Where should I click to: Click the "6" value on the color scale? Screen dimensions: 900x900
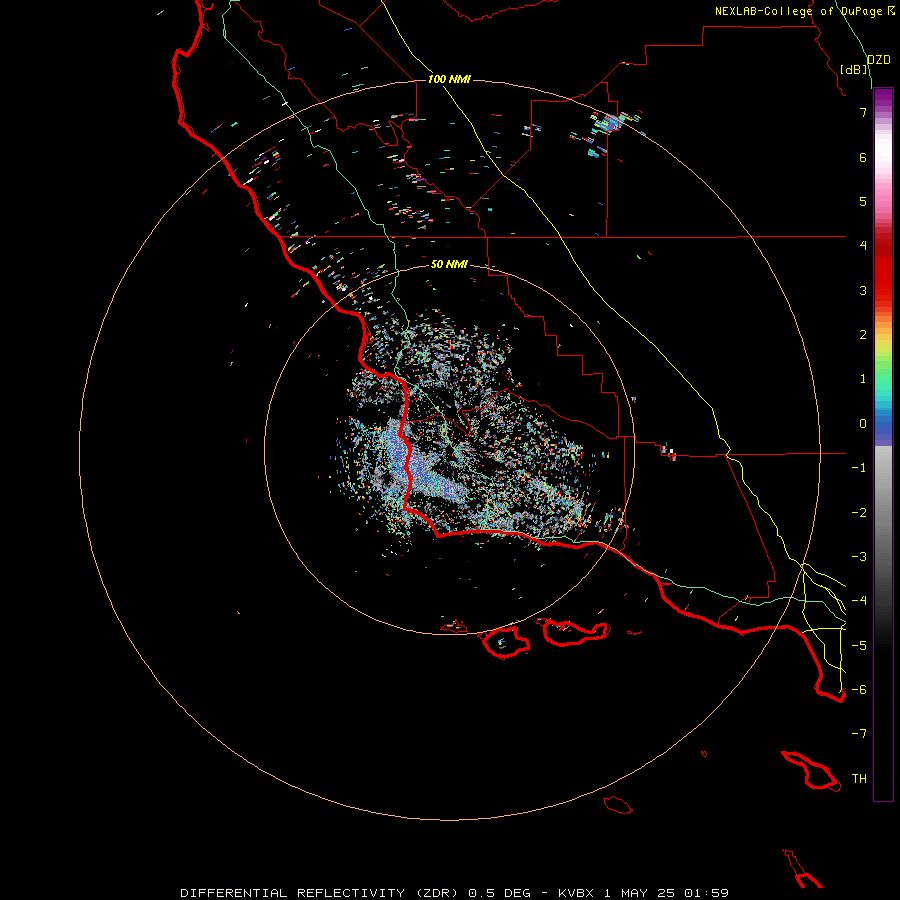pos(863,157)
